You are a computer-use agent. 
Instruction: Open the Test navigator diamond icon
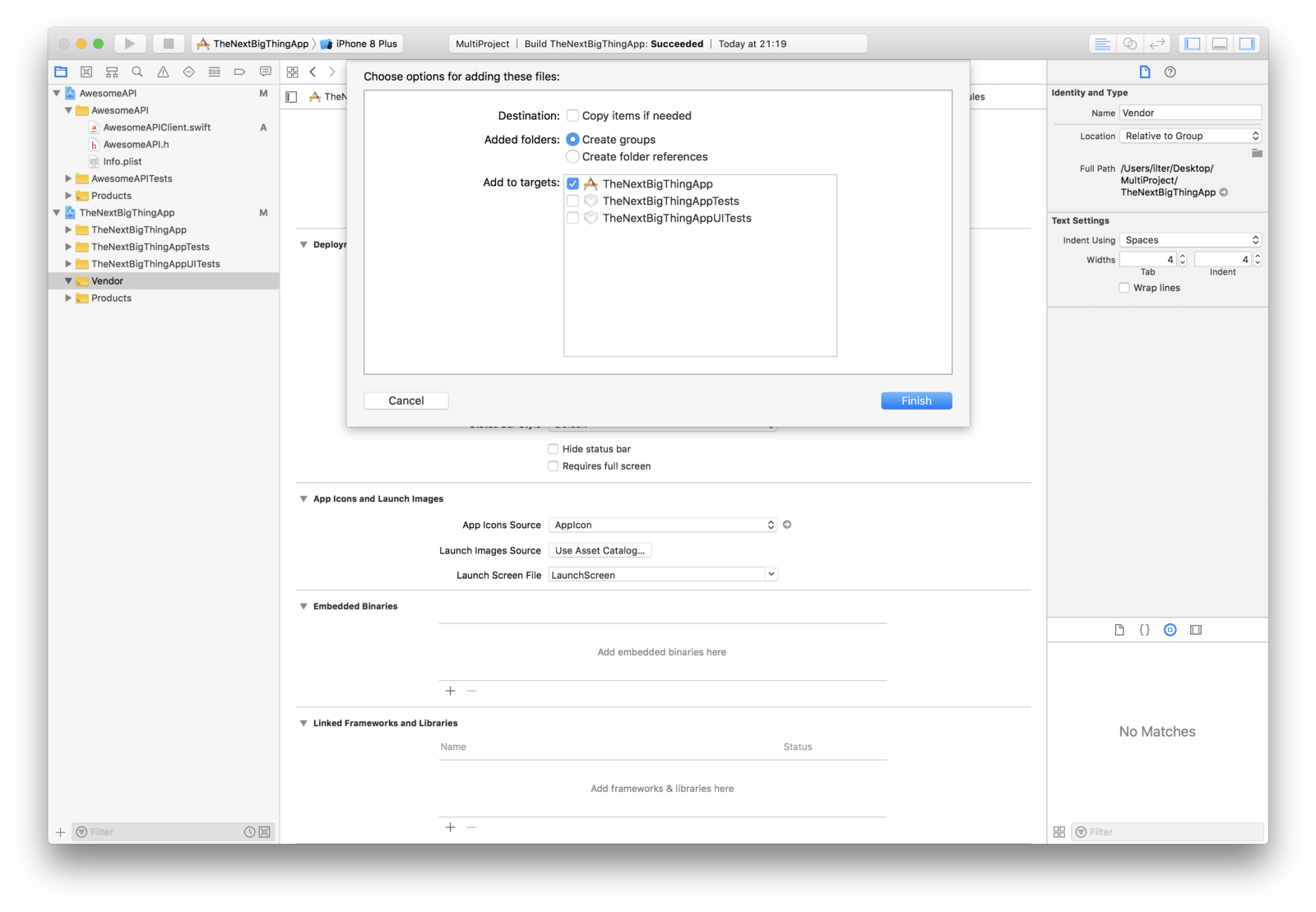click(188, 72)
